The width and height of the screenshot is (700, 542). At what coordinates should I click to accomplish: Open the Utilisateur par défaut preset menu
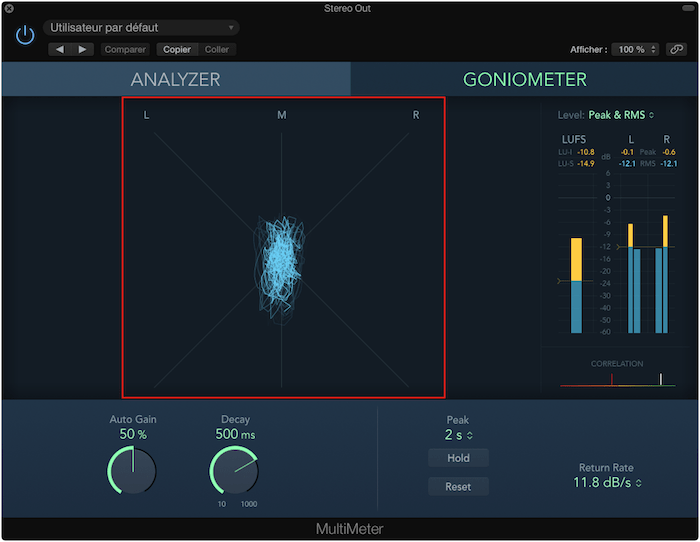click(x=141, y=28)
